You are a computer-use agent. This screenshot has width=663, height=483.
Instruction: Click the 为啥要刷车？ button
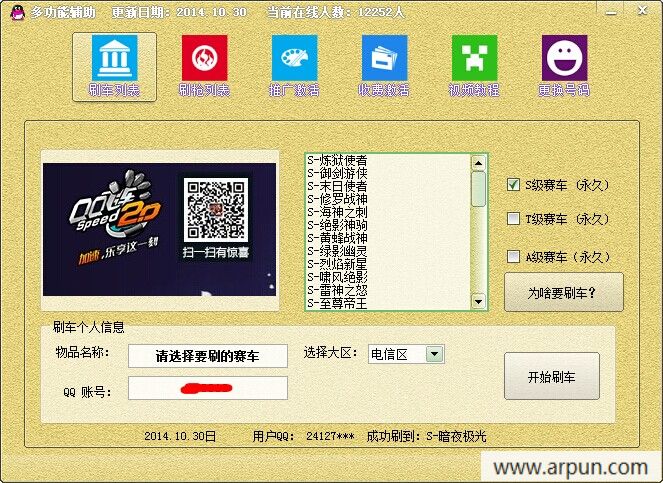click(x=564, y=292)
